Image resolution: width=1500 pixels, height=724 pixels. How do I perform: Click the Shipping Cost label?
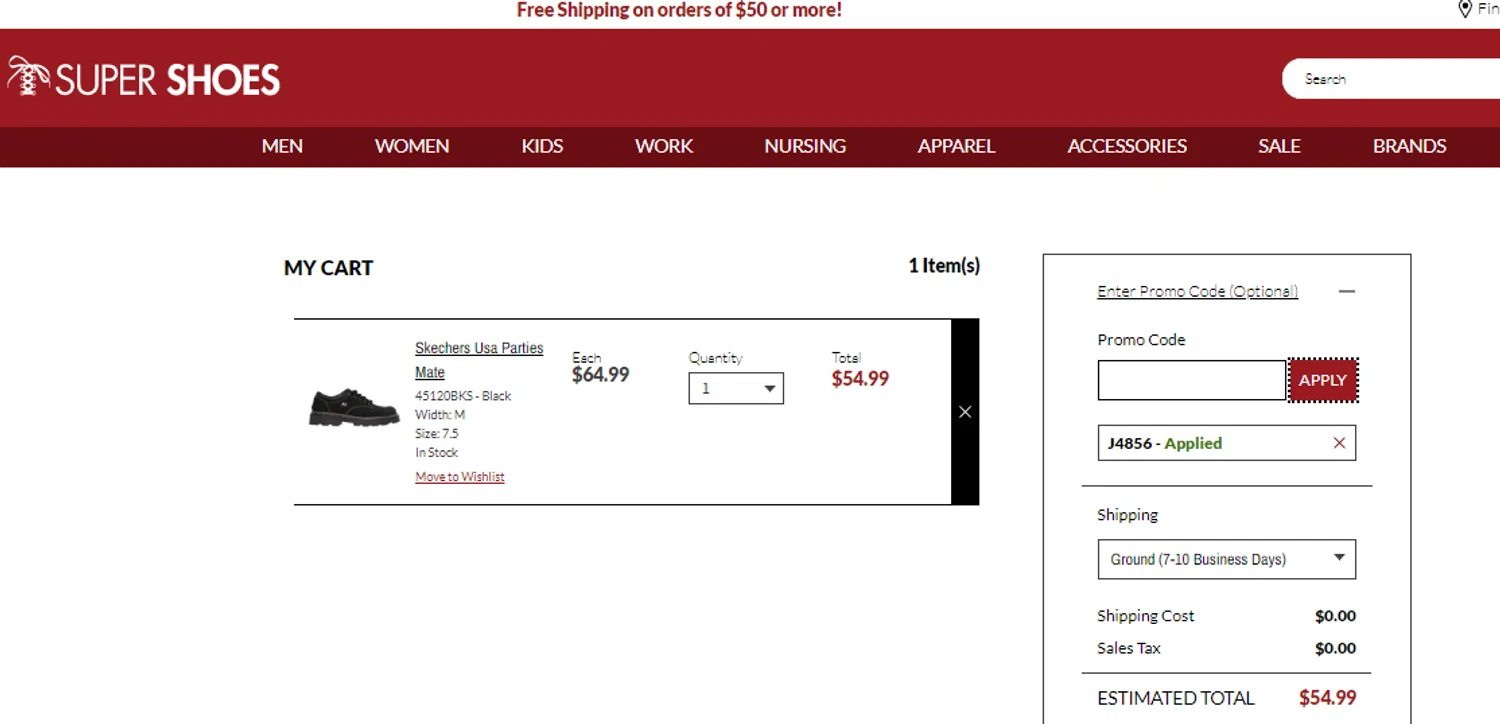(1145, 616)
